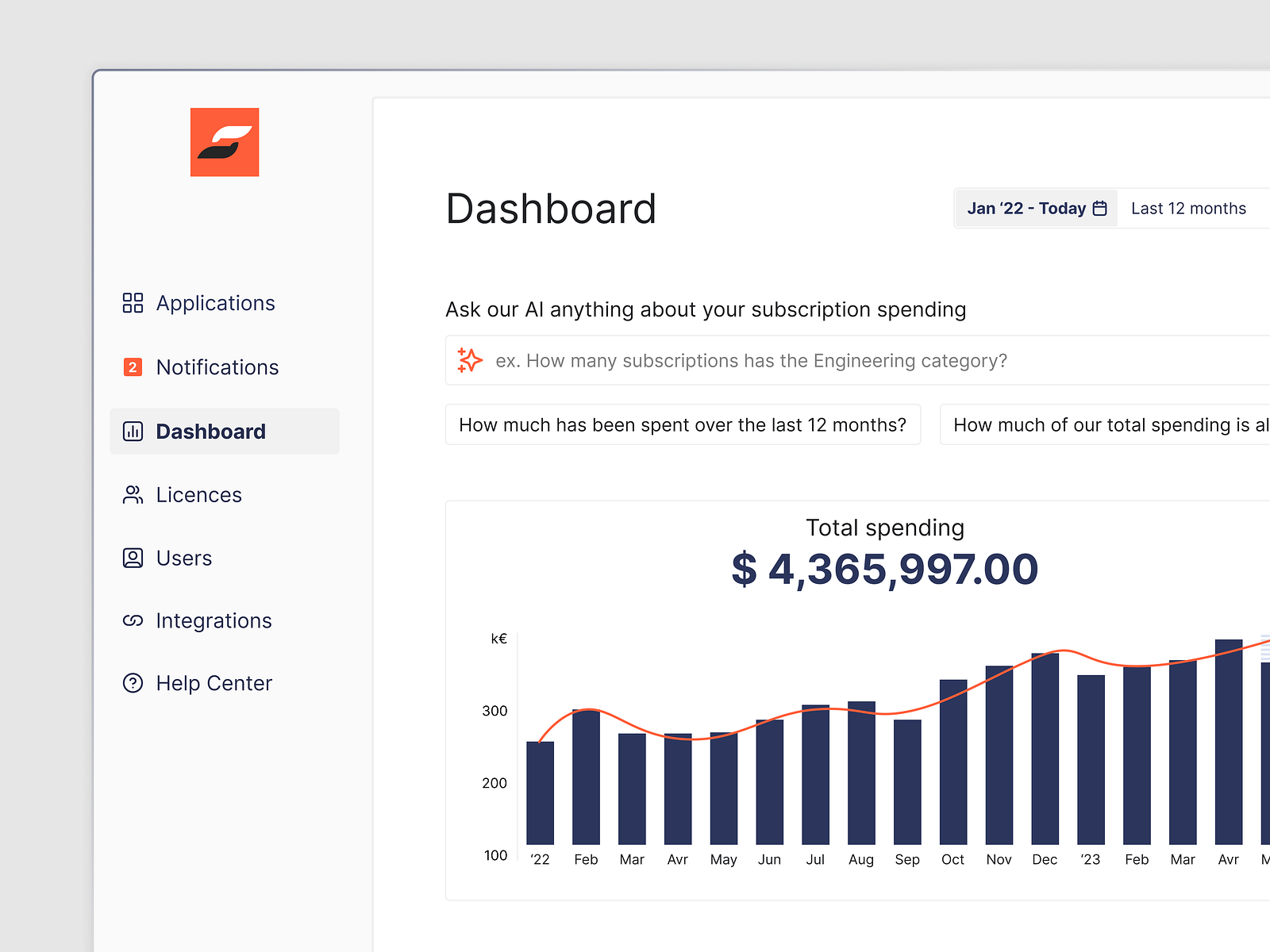
Task: Click the Users profile icon
Action: click(x=133, y=559)
